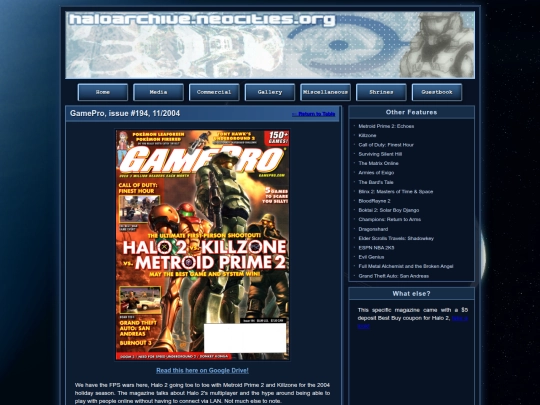
Task: Select Killzone in Other Features list
Action: [x=367, y=136]
